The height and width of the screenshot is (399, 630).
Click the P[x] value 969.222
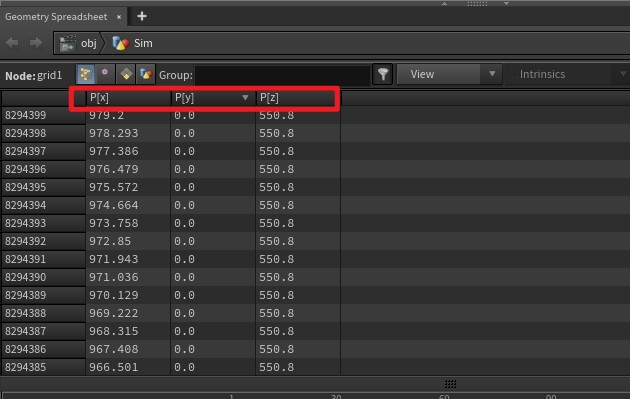coord(114,313)
